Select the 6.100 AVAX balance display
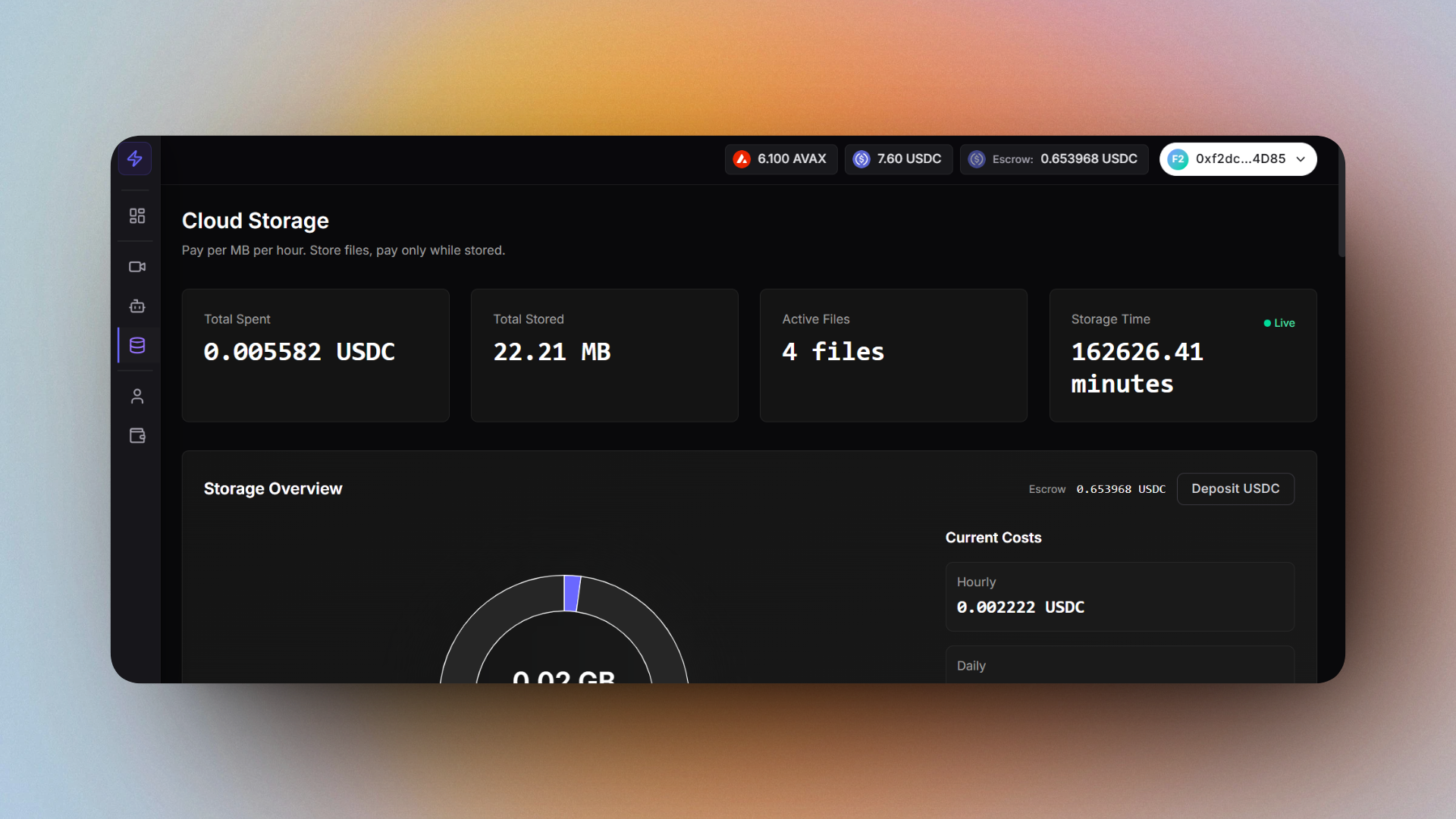The width and height of the screenshot is (1456, 819). tap(780, 159)
